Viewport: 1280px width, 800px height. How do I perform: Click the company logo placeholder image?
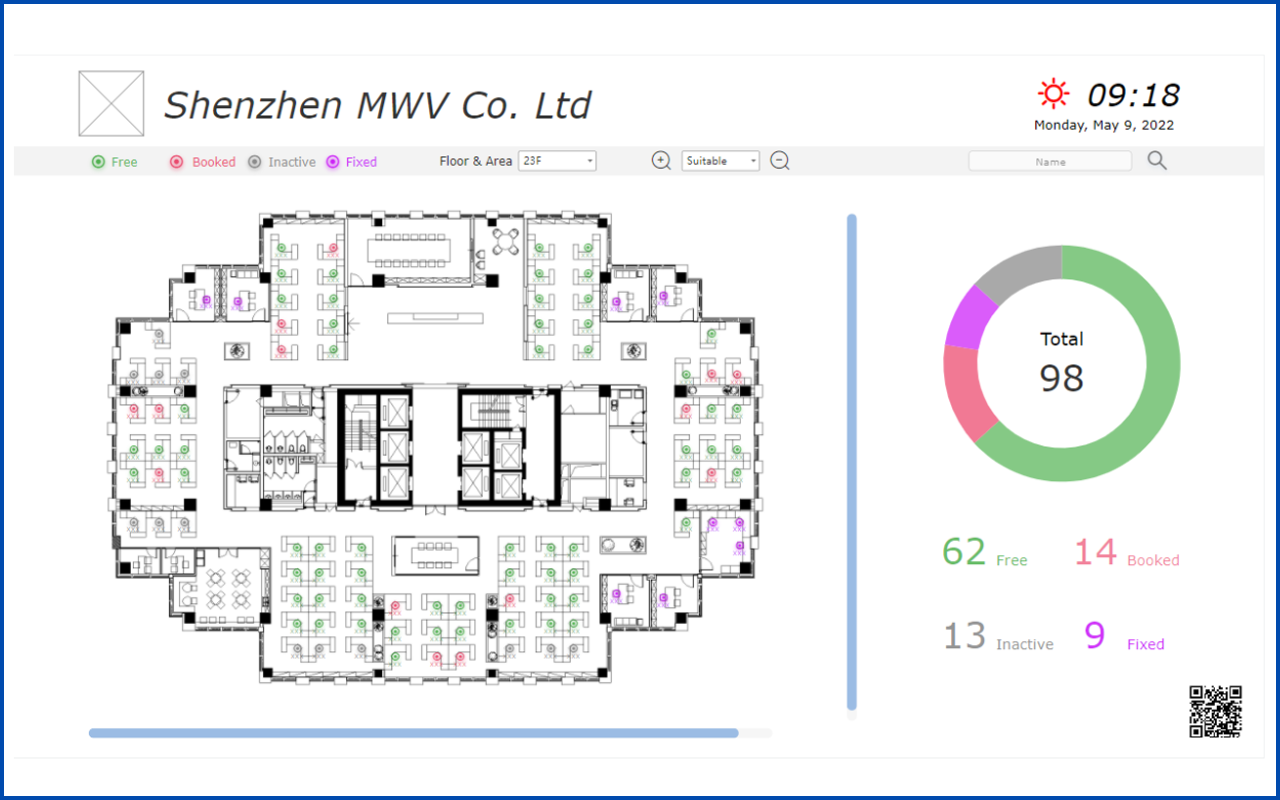tap(111, 103)
